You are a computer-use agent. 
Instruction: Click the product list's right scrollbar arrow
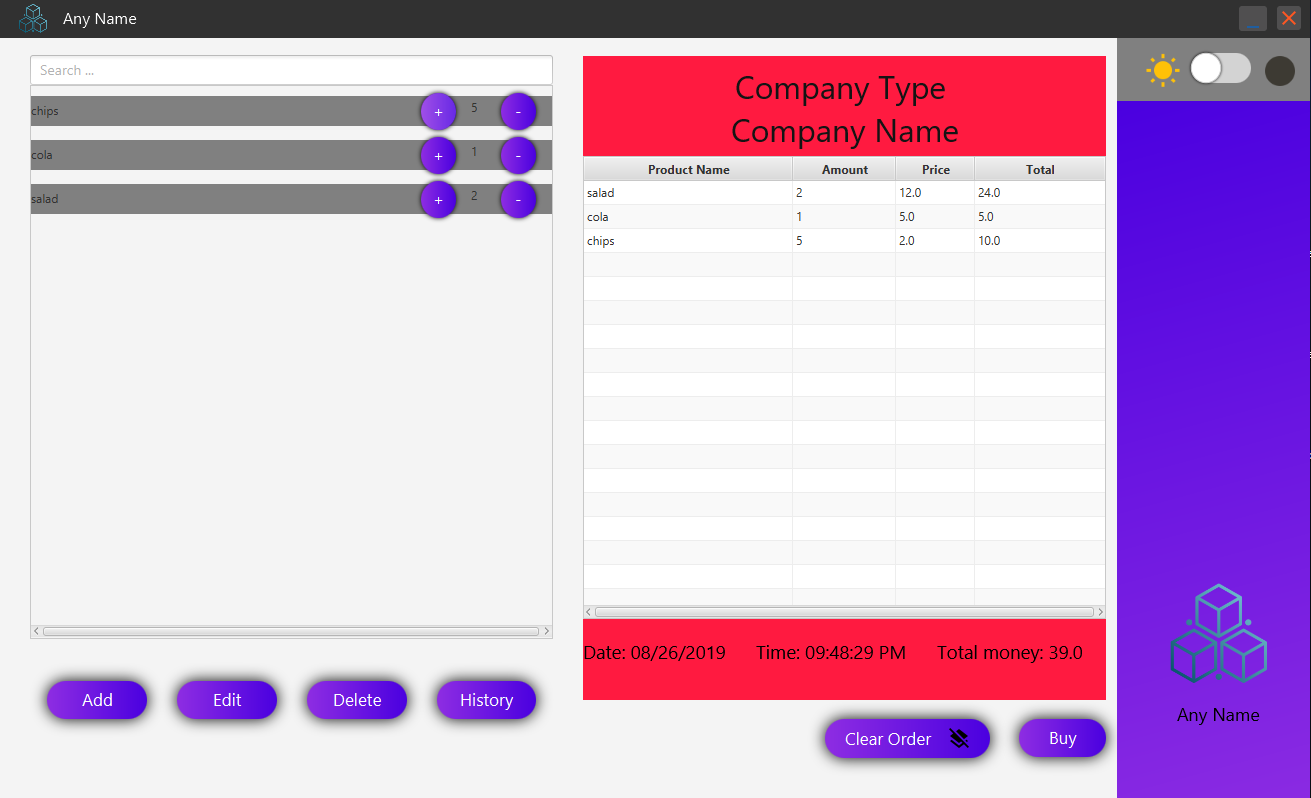click(x=546, y=631)
